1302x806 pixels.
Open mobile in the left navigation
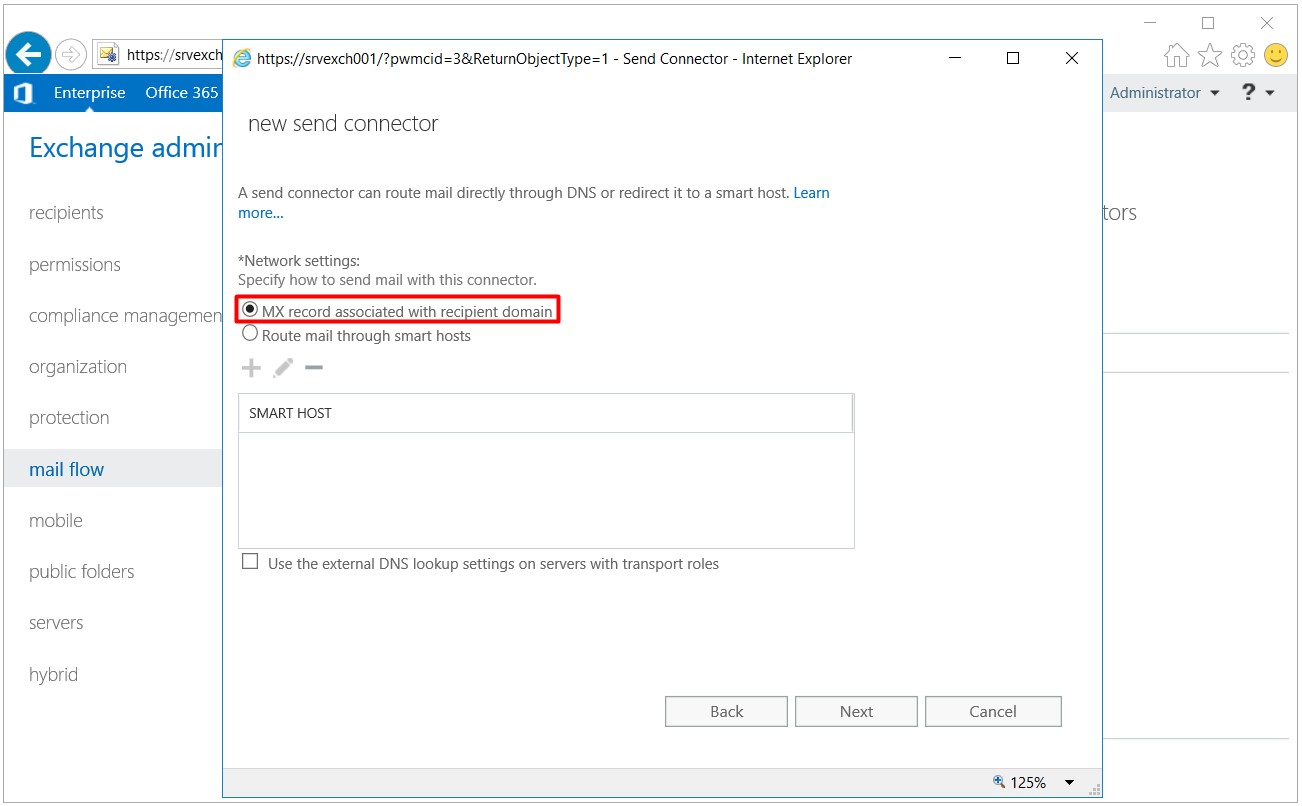pos(56,521)
